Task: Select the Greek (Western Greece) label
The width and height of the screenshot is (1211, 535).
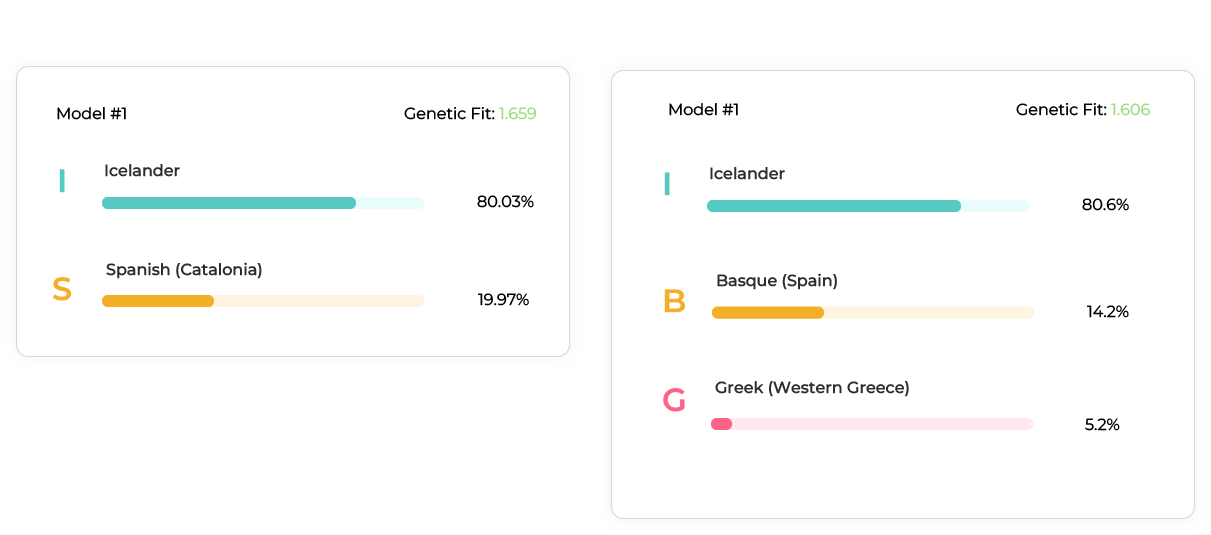Action: pos(812,388)
